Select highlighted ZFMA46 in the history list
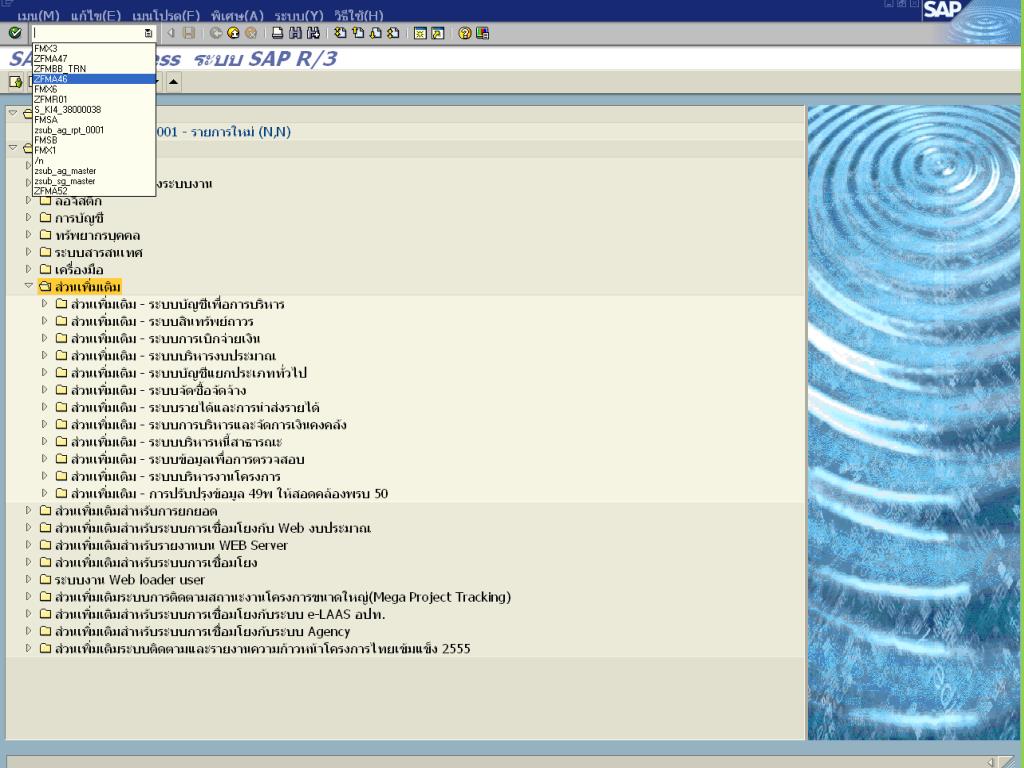The height and width of the screenshot is (768, 1024). 94,79
